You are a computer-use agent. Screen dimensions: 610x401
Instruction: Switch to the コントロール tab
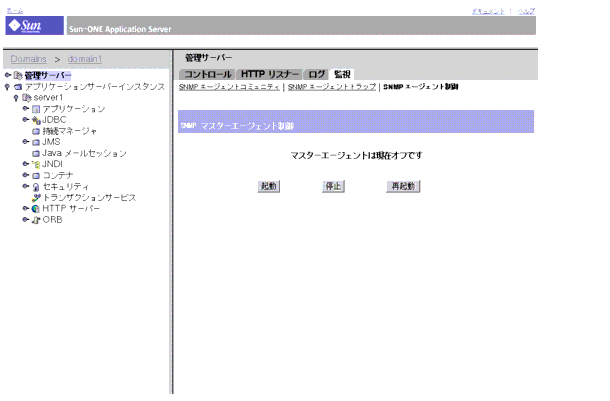(x=207, y=74)
